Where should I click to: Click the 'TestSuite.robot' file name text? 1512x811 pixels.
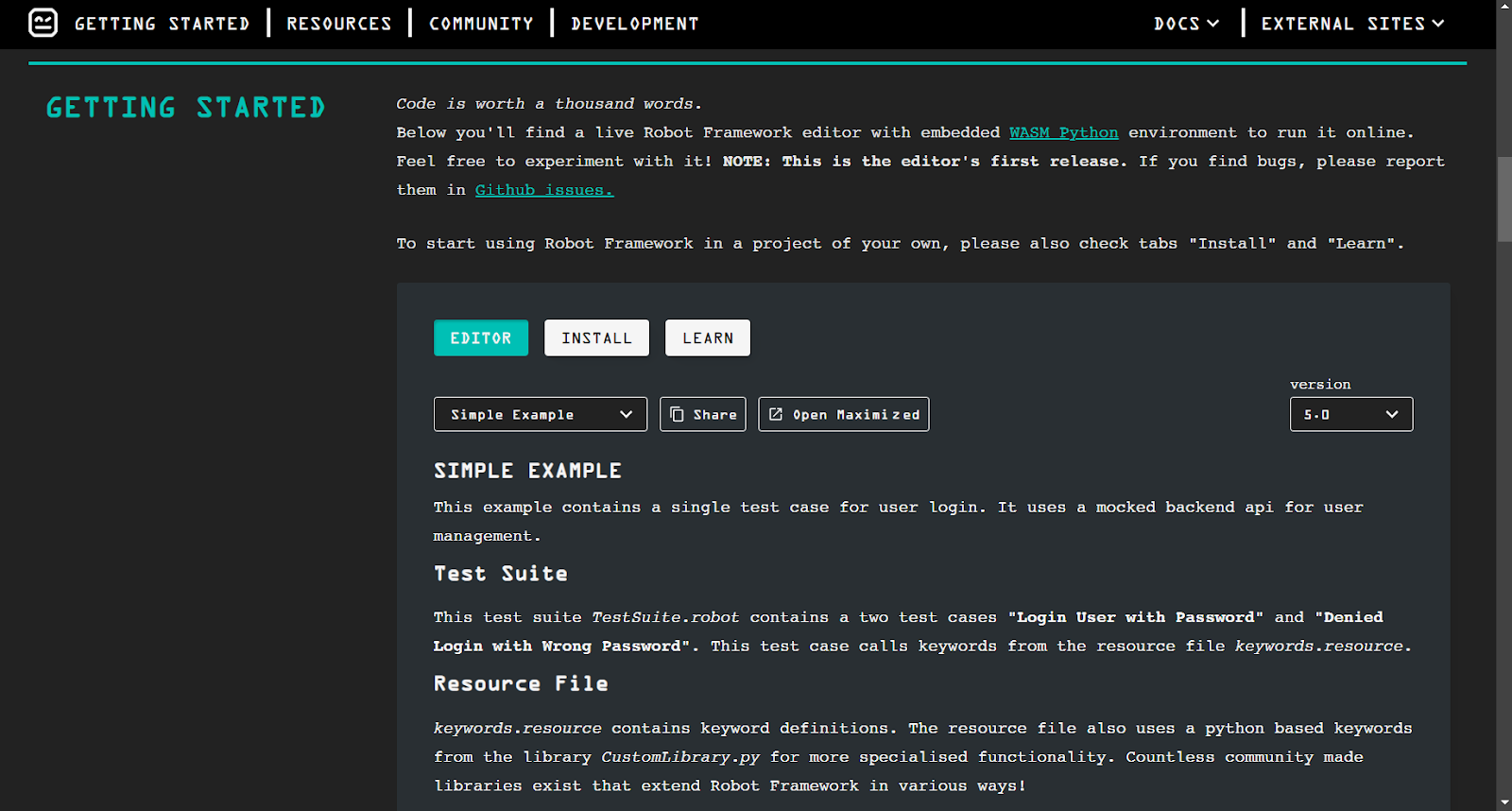[665, 617]
